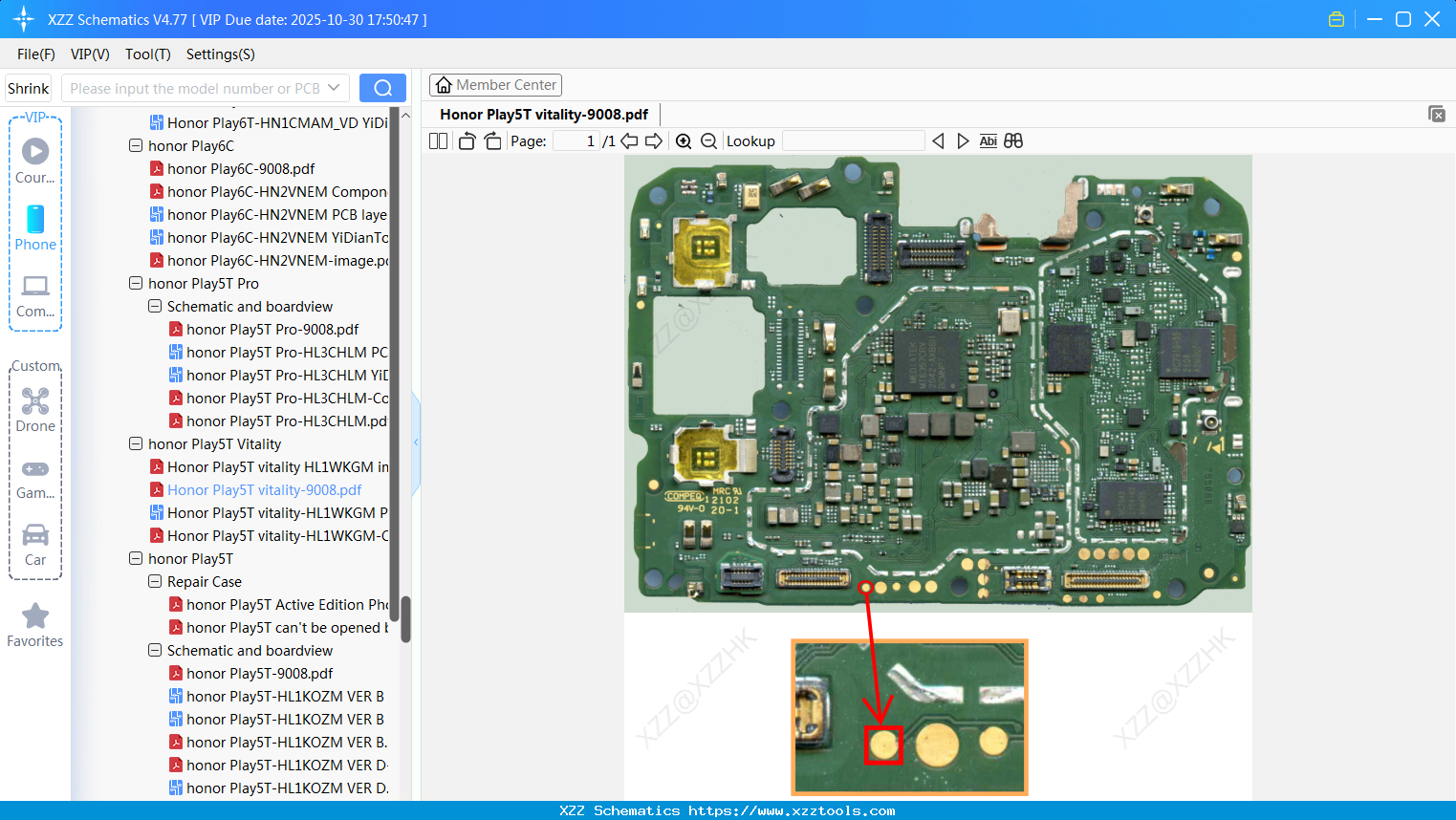Open Honor Play5T vitality HL1WKGM image file
Screen dimensions: 1456x820
[x=269, y=467]
